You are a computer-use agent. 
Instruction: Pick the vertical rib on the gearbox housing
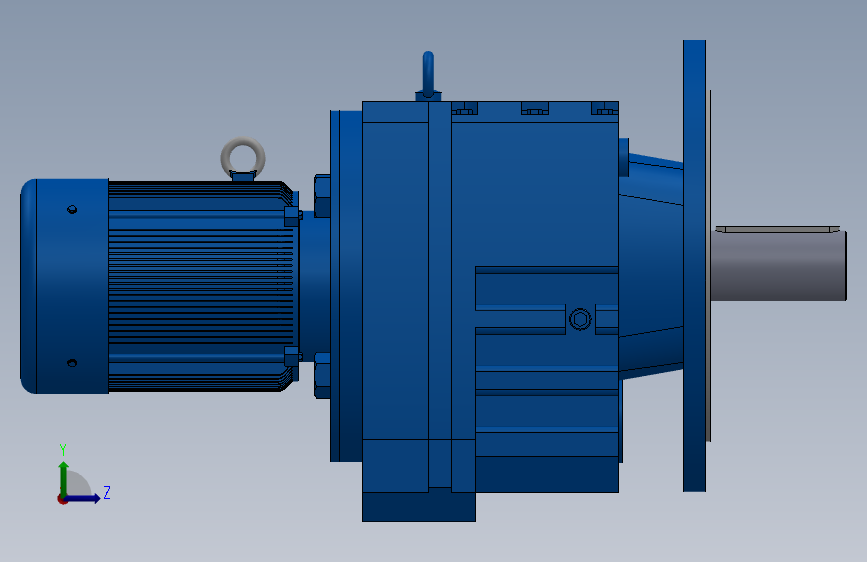[x=440, y=293]
